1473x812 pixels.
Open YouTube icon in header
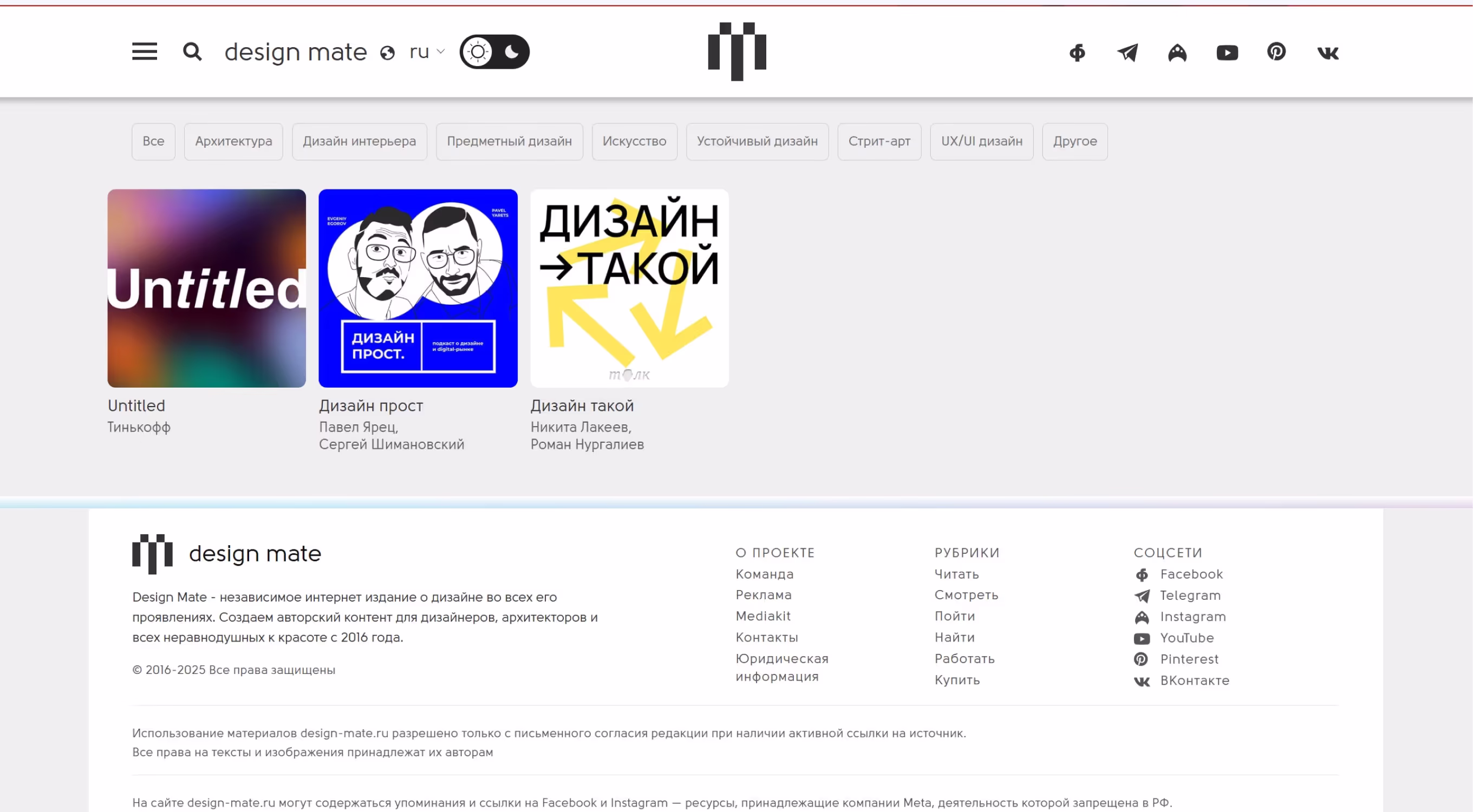(x=1227, y=53)
